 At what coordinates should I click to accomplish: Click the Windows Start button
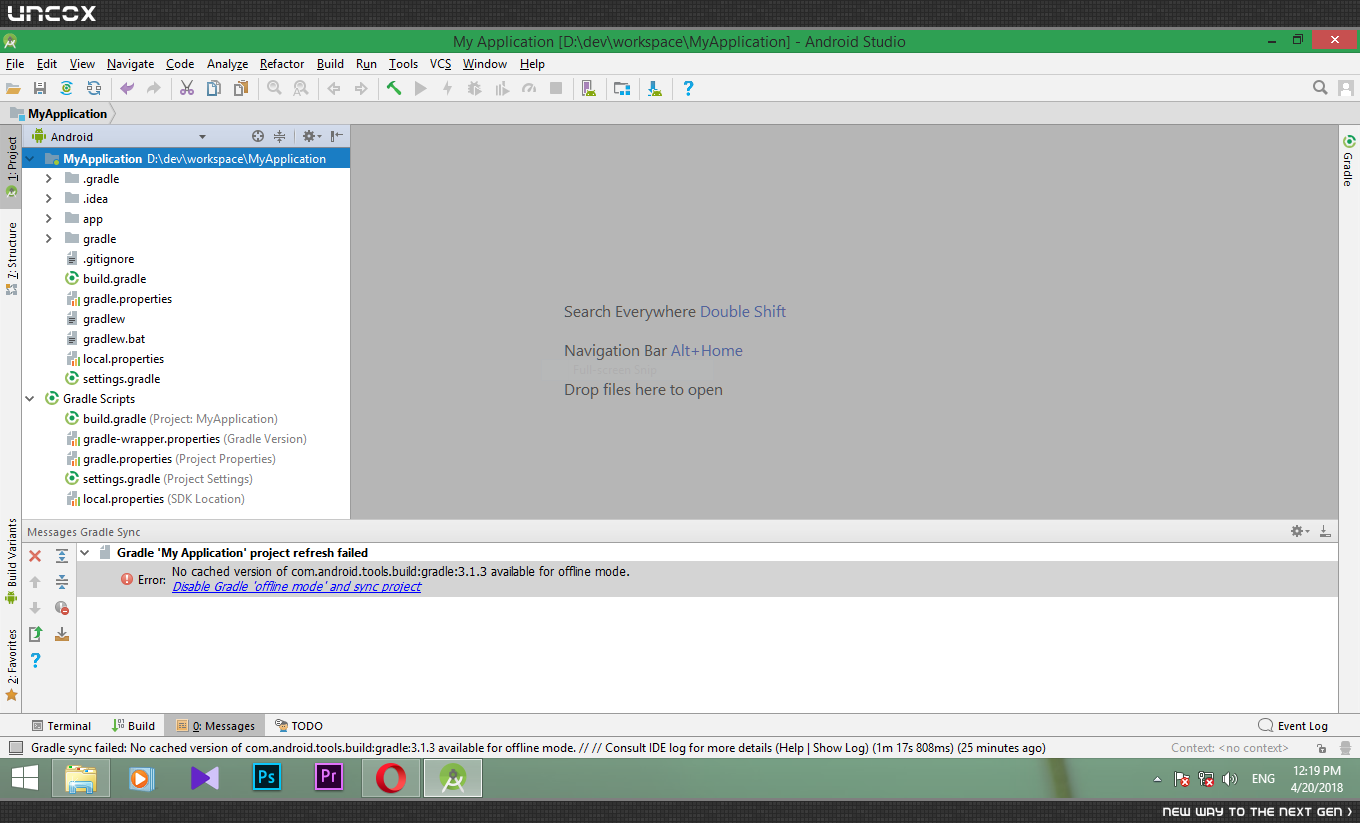click(25, 778)
